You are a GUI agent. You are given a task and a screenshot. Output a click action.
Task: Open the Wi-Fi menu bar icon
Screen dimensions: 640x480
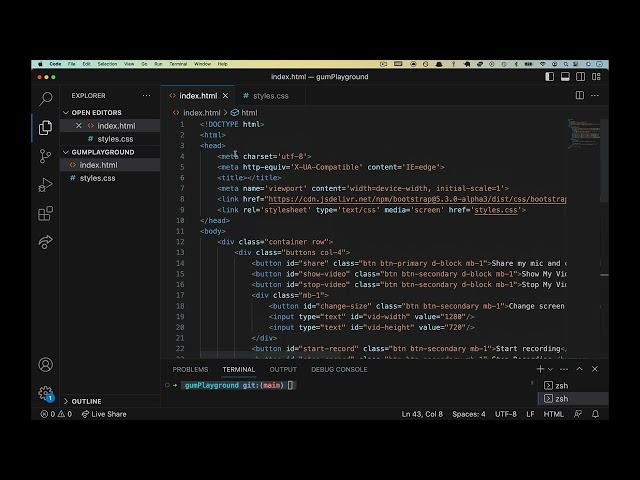542,64
